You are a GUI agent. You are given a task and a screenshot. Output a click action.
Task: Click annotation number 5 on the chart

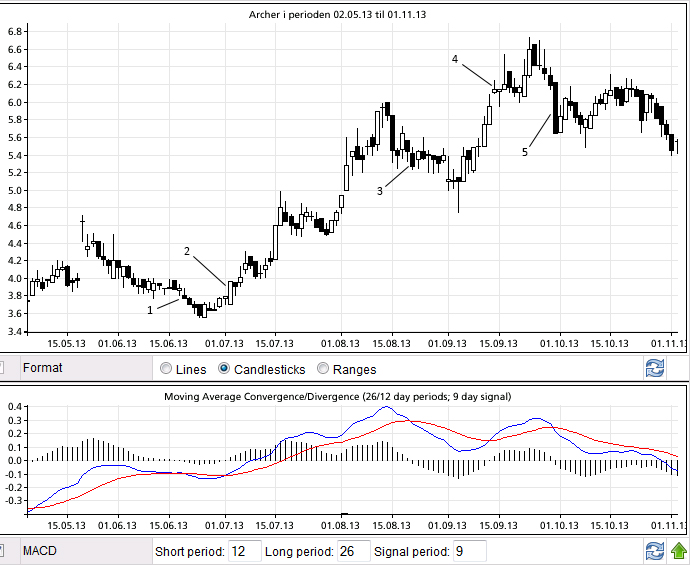coord(524,152)
